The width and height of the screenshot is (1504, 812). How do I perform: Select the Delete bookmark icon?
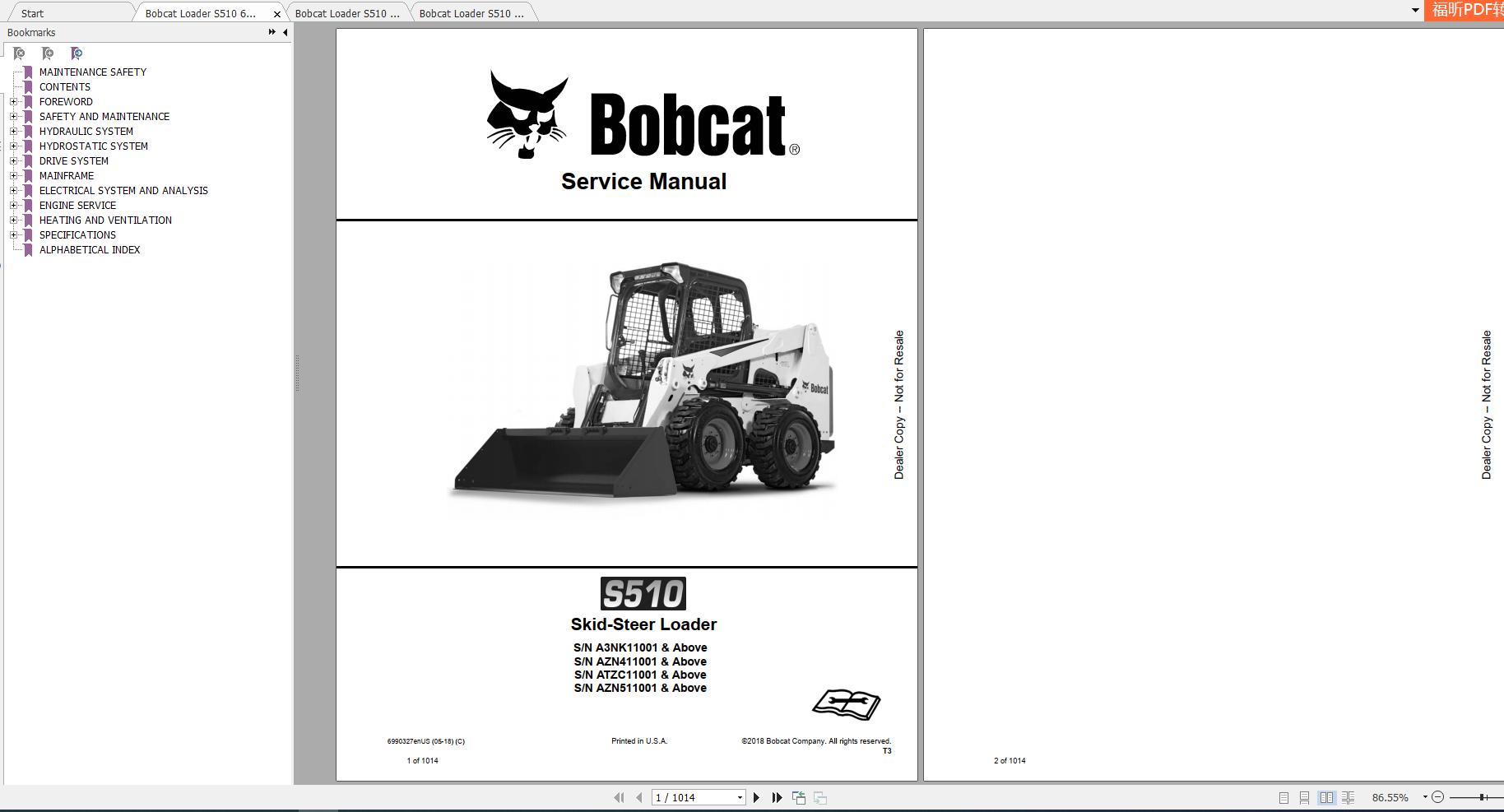pos(20,53)
